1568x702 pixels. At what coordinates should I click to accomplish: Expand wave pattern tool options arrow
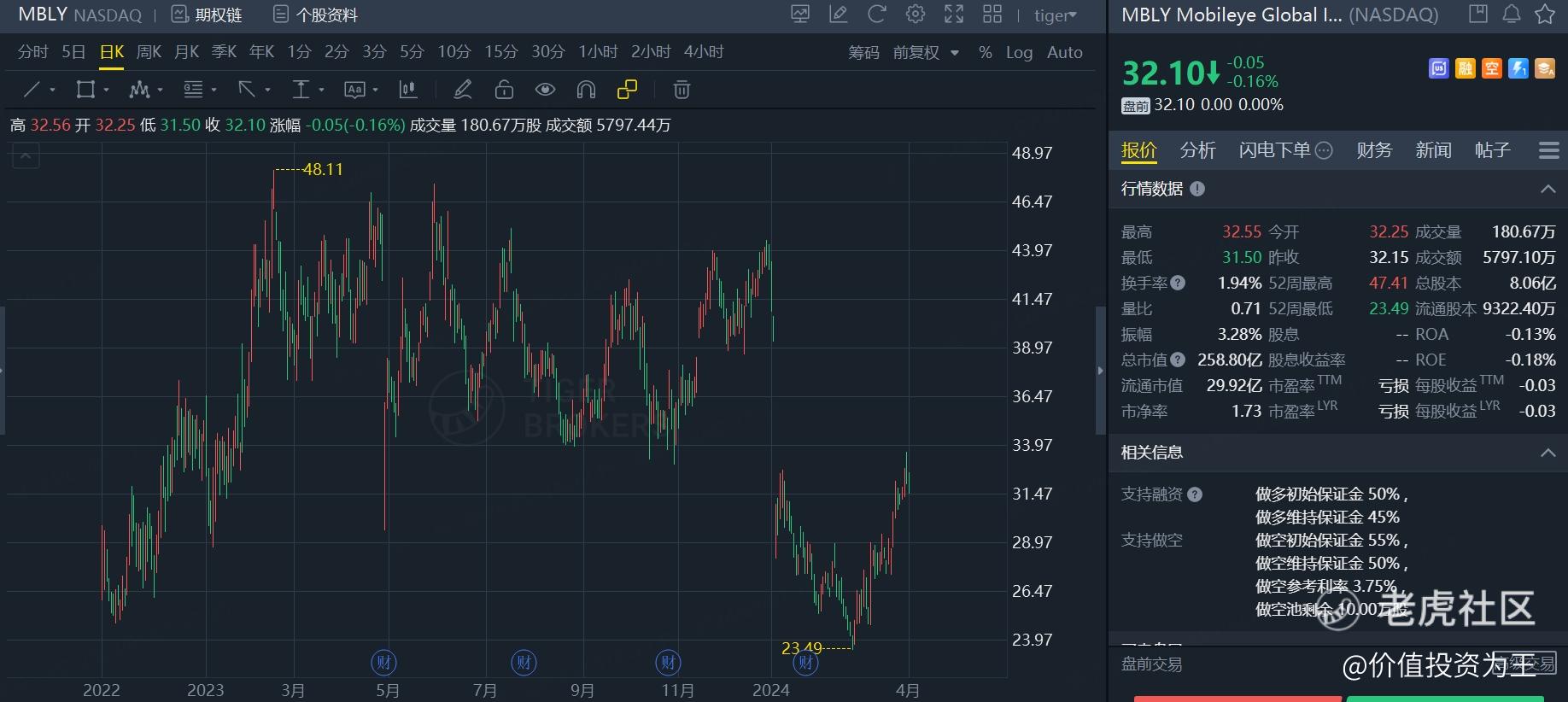[160, 90]
